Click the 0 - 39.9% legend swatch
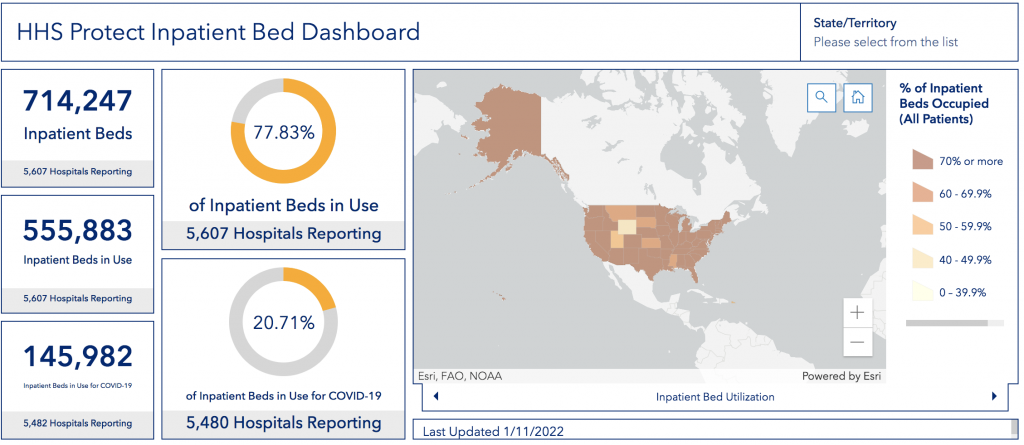The height and width of the screenshot is (445, 1024). [921, 293]
